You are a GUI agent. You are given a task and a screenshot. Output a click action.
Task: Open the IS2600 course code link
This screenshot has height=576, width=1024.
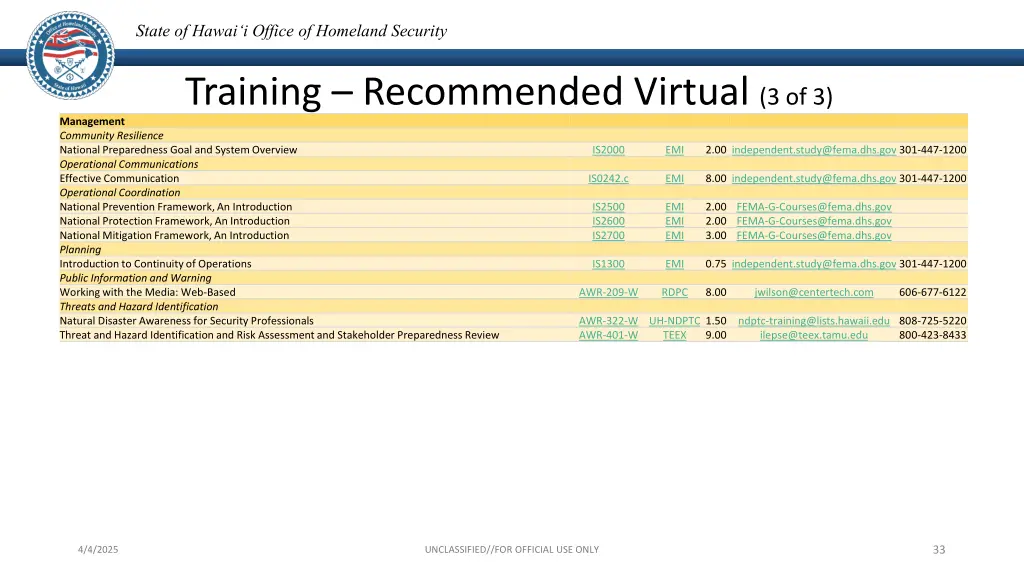(608, 221)
